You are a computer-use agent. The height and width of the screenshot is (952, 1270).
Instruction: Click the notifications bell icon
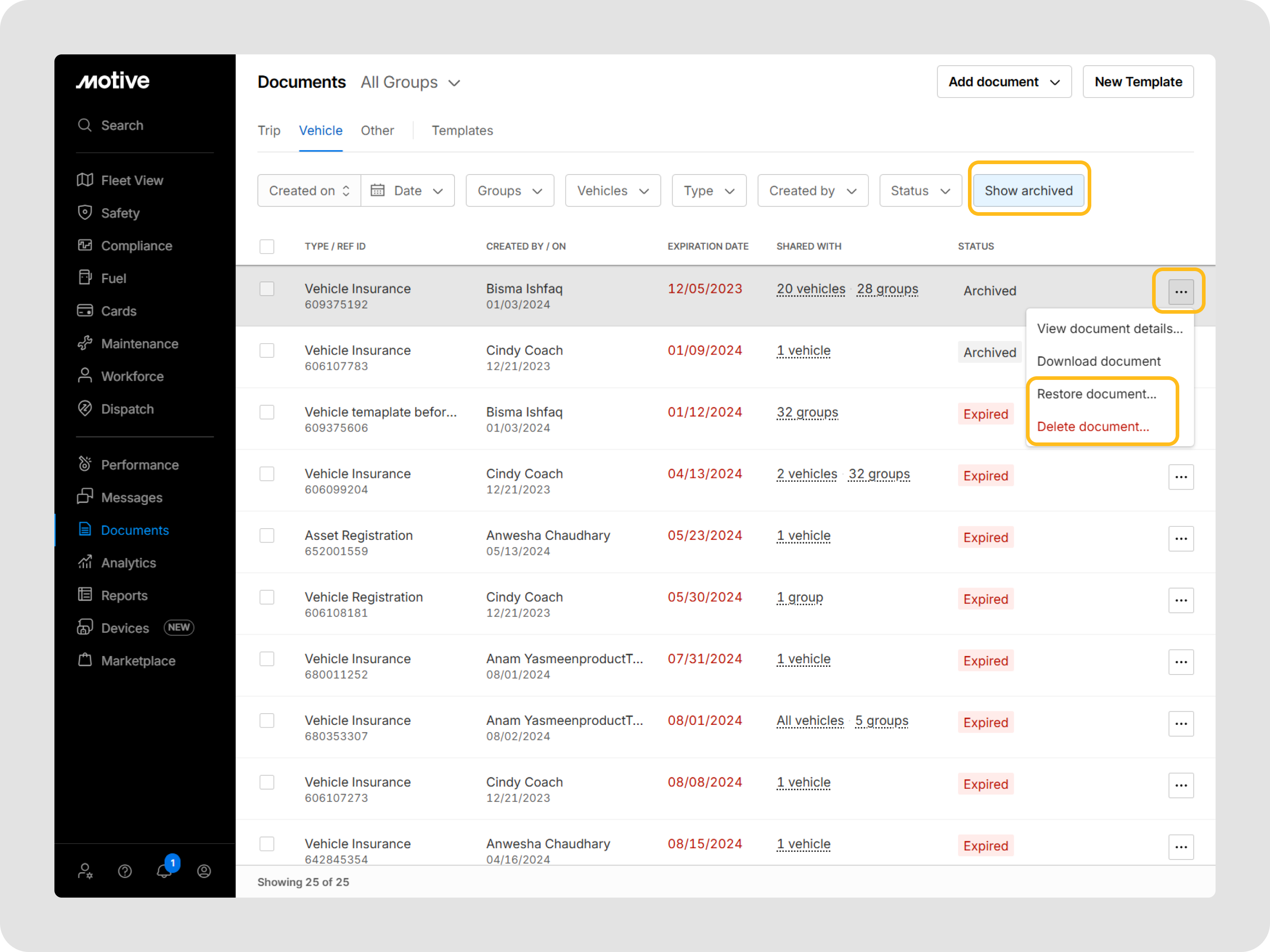click(164, 871)
